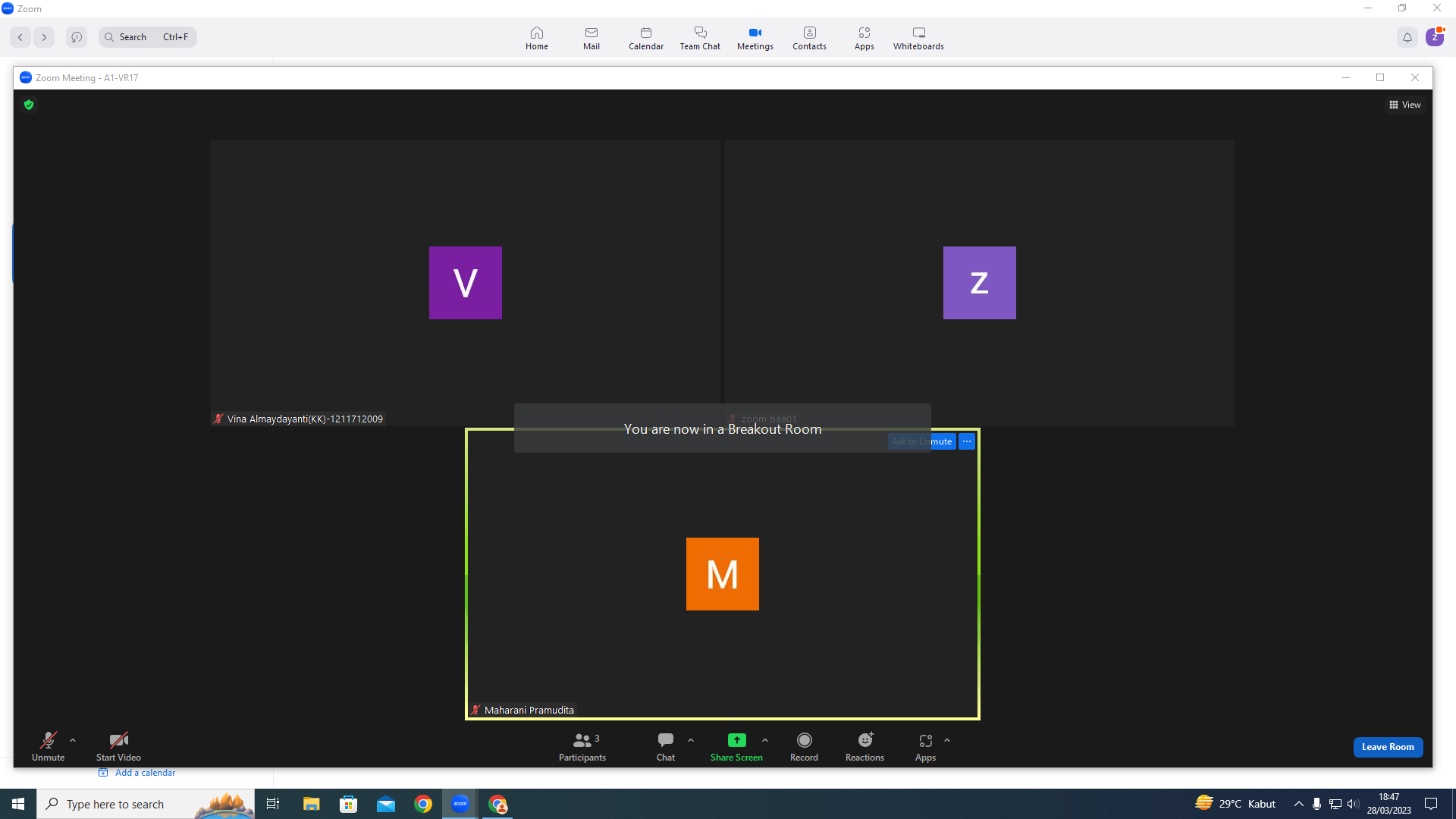This screenshot has width=1456, height=819.
Task: Select Vina Almaydayanti's video tile avatar
Action: 465,283
